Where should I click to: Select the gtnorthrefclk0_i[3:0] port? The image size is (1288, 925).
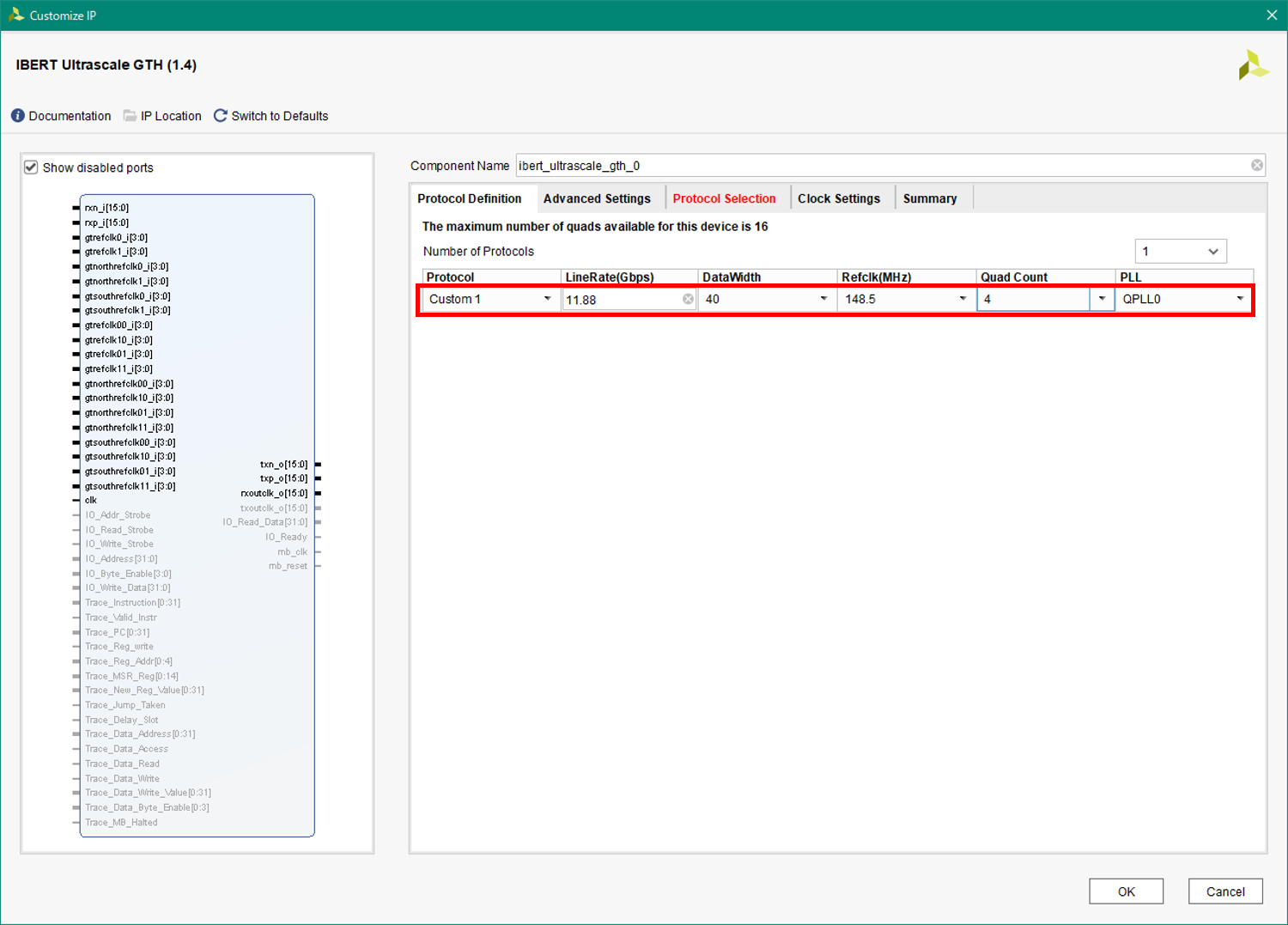[126, 266]
